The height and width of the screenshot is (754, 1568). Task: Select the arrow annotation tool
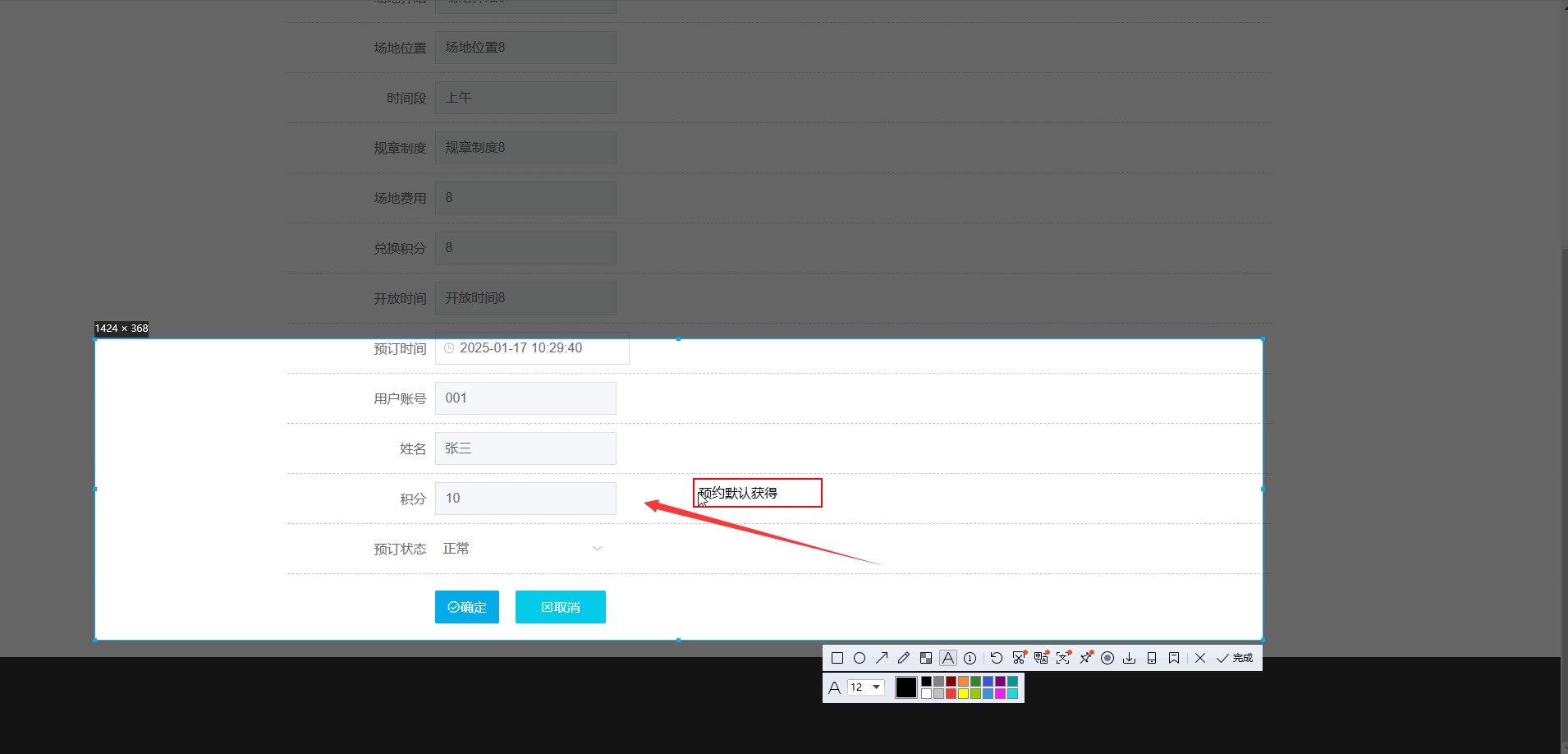[882, 658]
